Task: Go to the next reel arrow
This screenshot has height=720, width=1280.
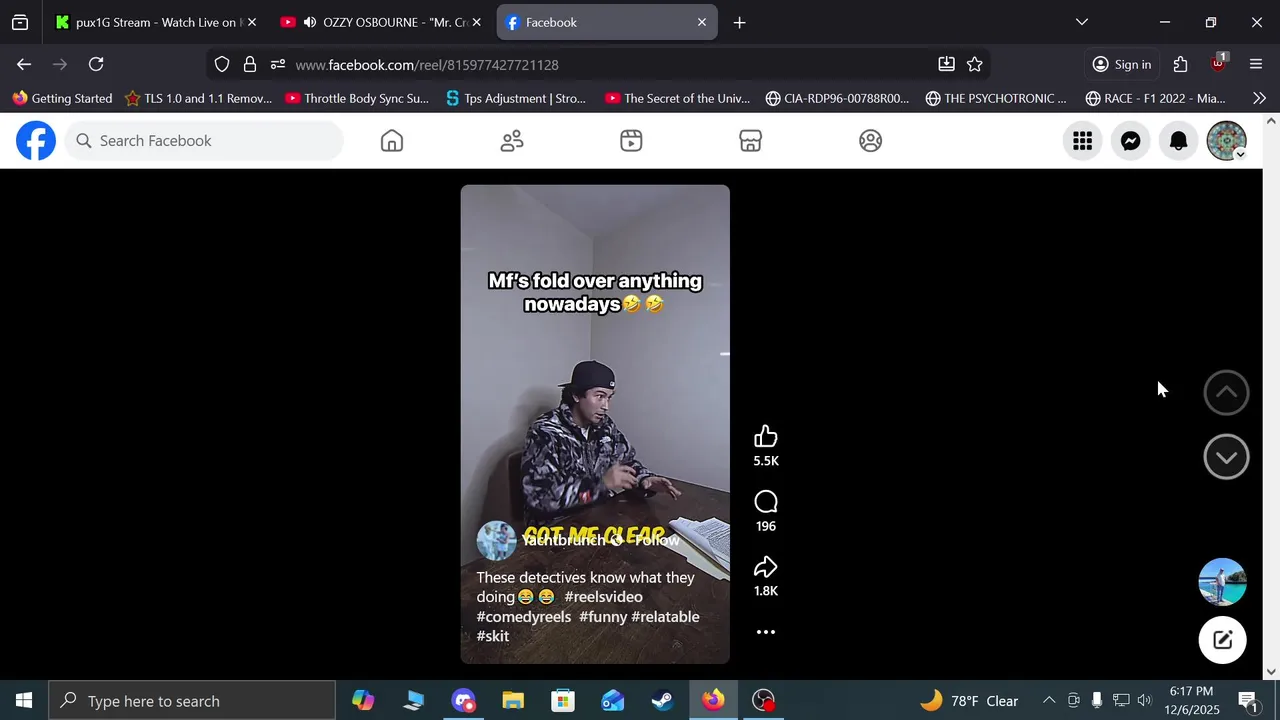Action: [x=1226, y=457]
